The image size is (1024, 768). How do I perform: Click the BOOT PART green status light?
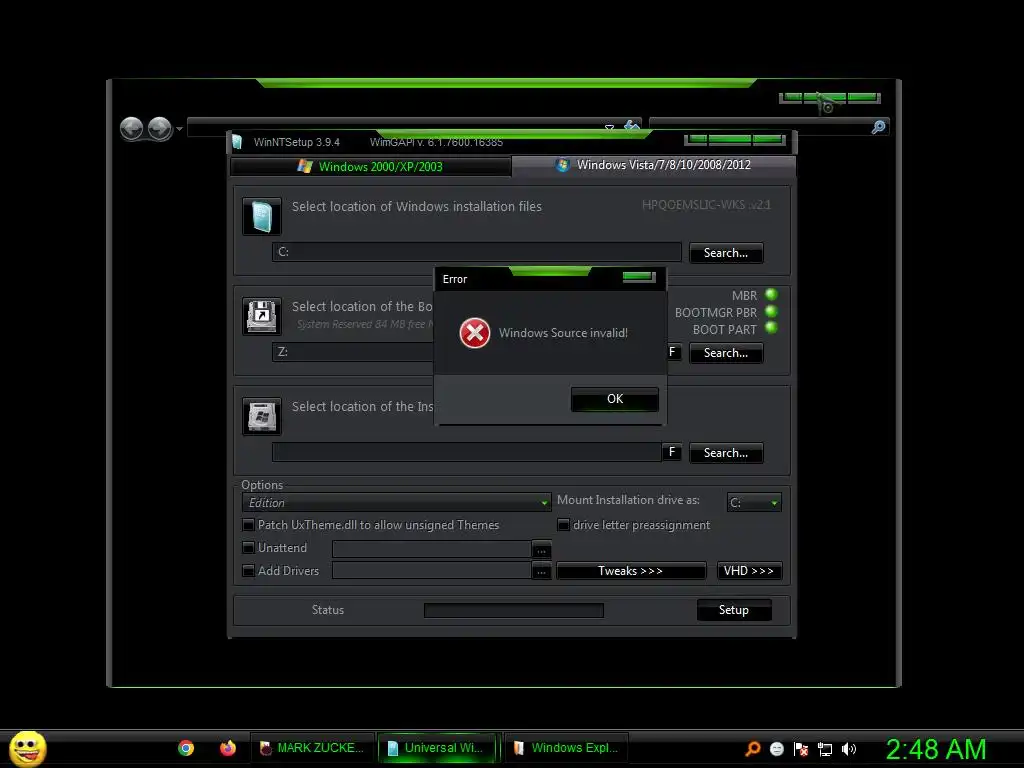pos(771,328)
